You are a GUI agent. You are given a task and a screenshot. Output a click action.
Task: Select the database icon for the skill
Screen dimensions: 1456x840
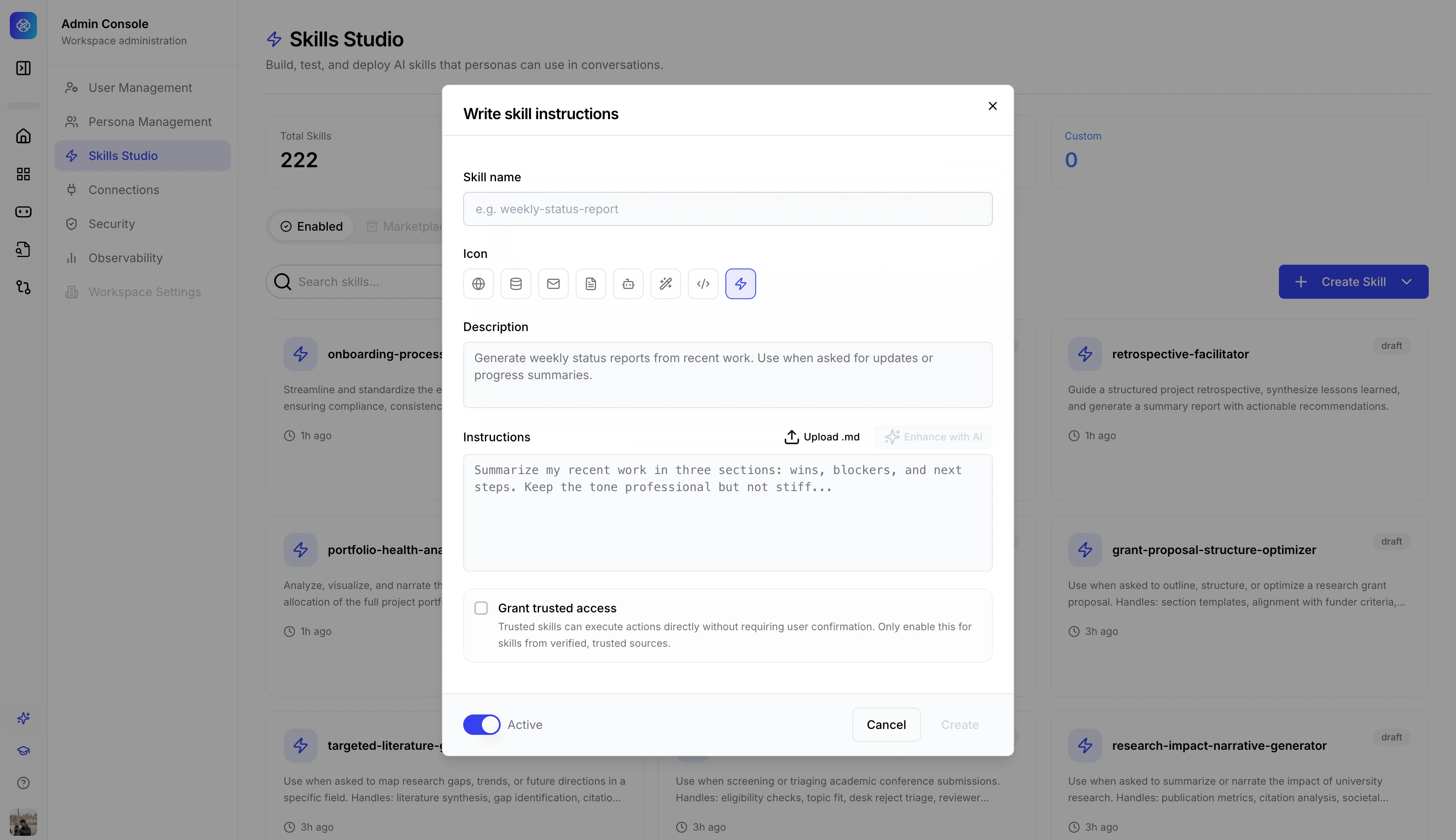[515, 284]
